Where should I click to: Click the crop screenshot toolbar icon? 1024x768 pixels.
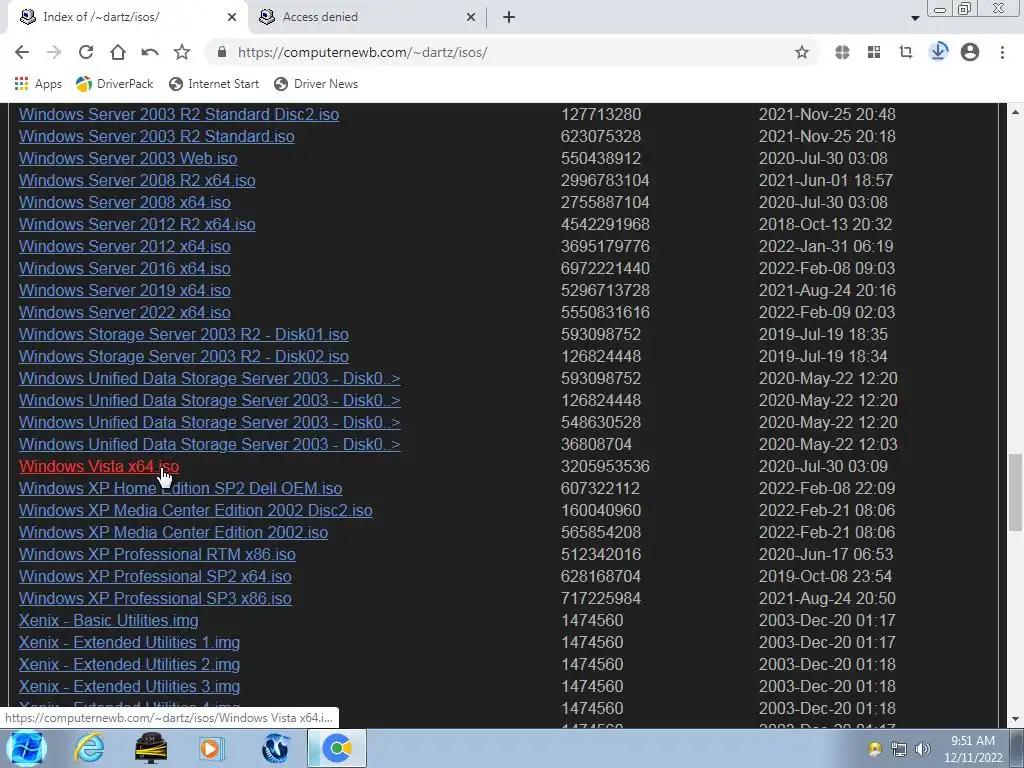[906, 52]
